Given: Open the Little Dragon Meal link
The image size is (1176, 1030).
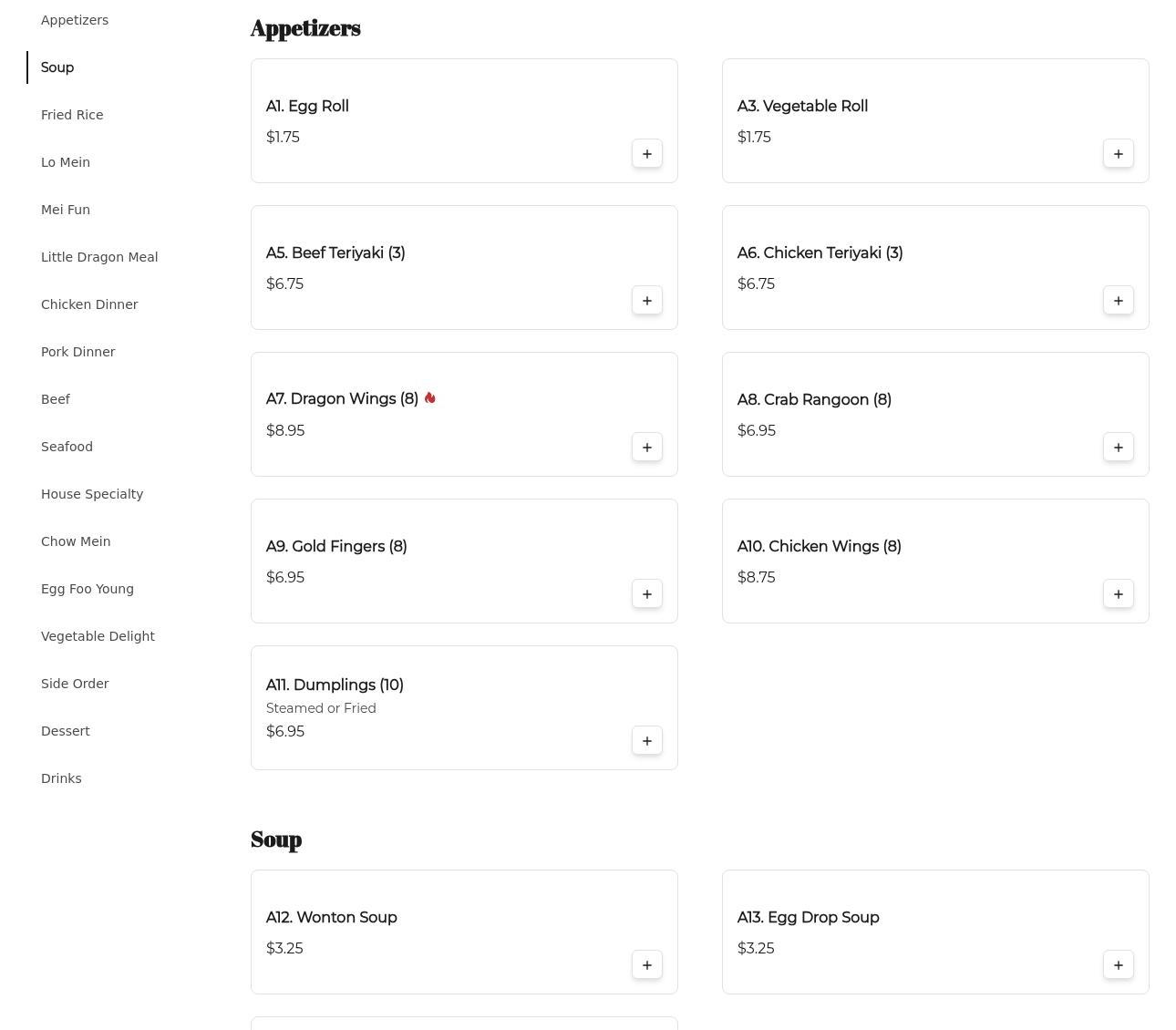Looking at the screenshot, I should click(x=99, y=257).
